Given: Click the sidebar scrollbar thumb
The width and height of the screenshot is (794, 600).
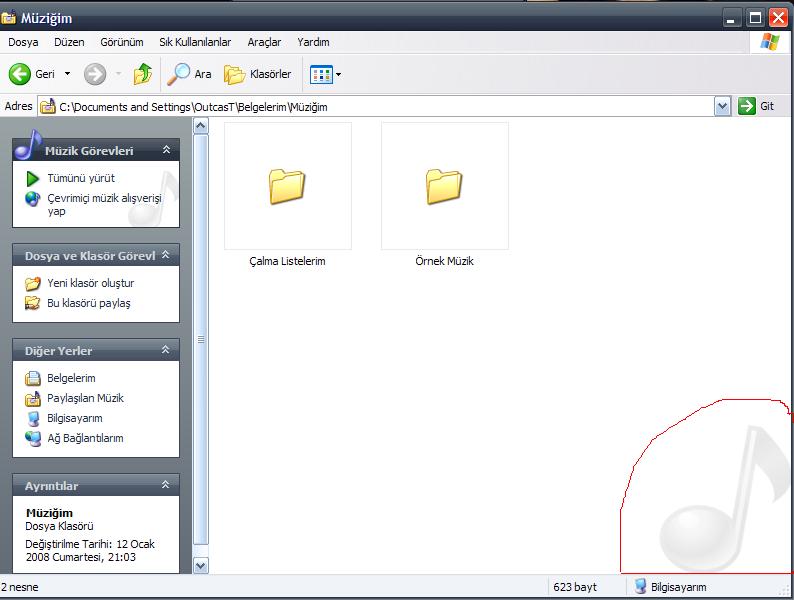Looking at the screenshot, I should pyautogui.click(x=201, y=339).
